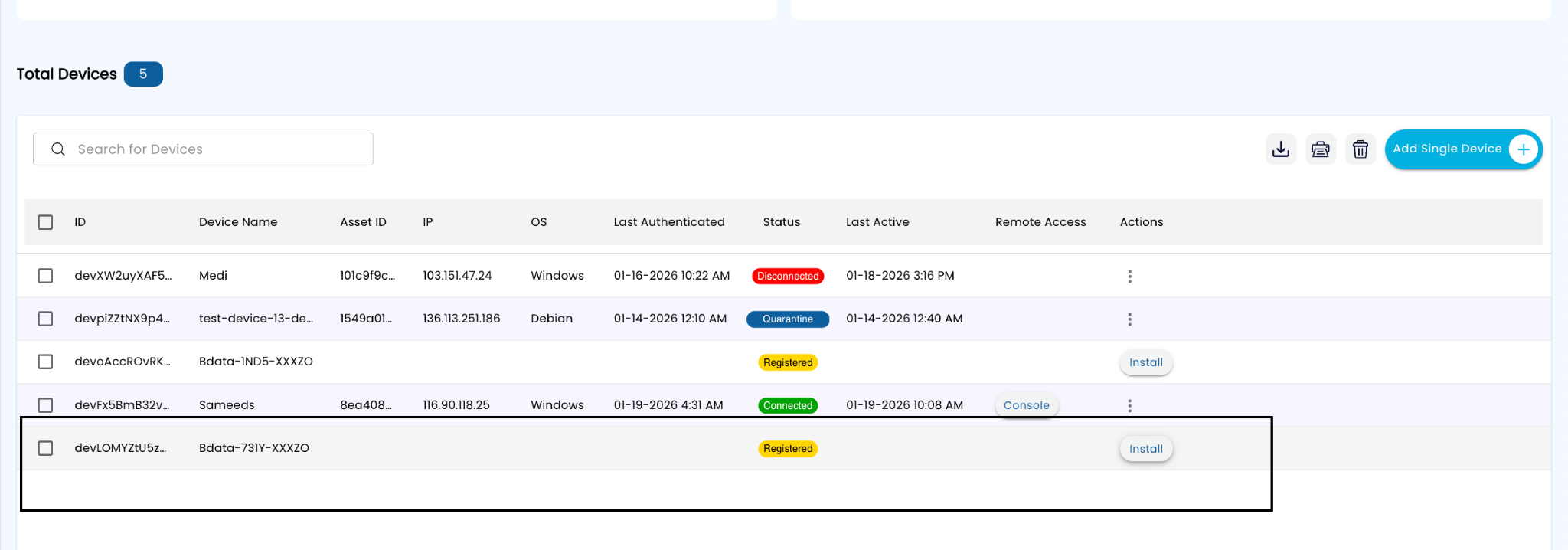Click the plus icon in Add Single Device
Screen dimensions: 1568x550
[1524, 149]
